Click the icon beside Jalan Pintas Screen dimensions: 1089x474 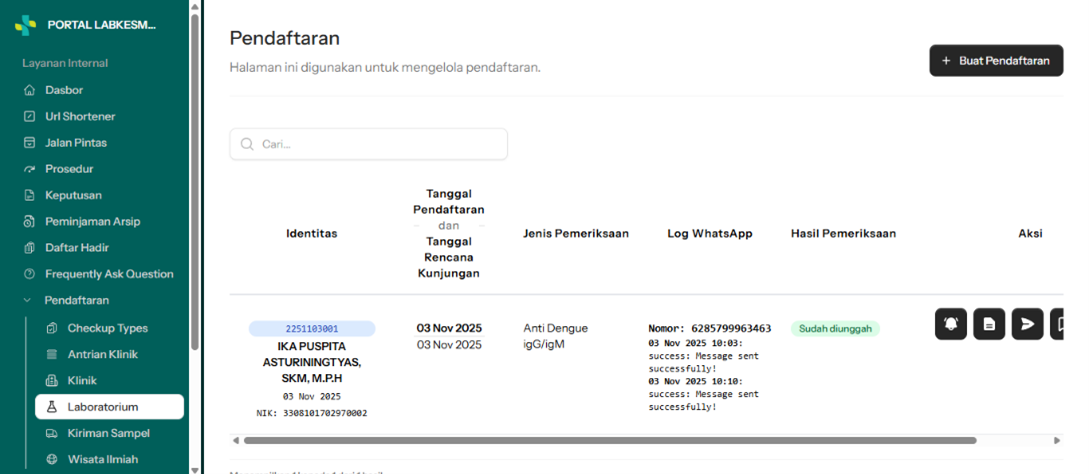29,142
